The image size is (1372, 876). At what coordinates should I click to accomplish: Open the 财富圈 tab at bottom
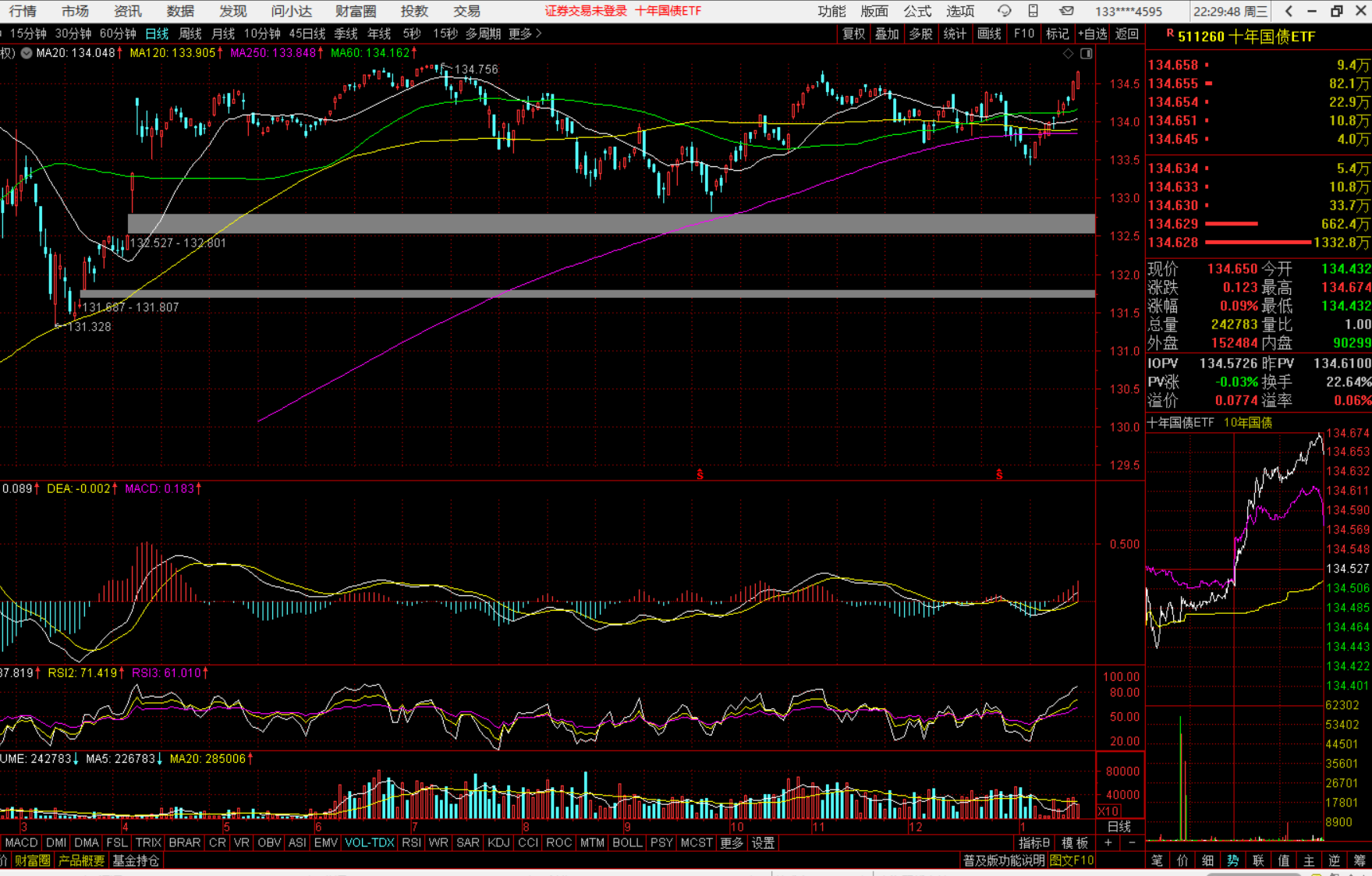pyautogui.click(x=33, y=860)
